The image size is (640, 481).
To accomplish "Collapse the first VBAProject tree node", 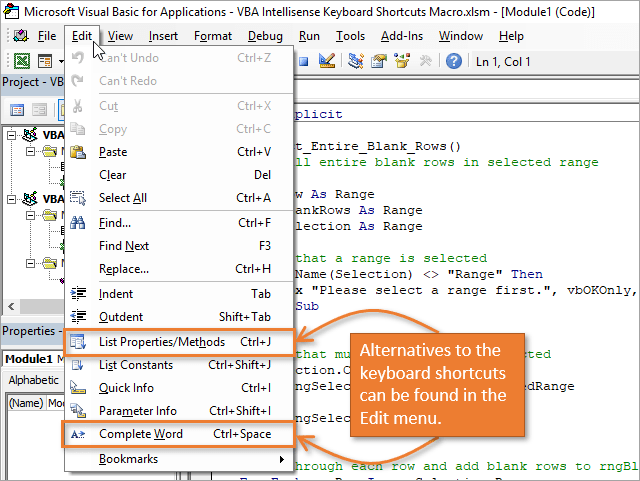I will point(11,134).
